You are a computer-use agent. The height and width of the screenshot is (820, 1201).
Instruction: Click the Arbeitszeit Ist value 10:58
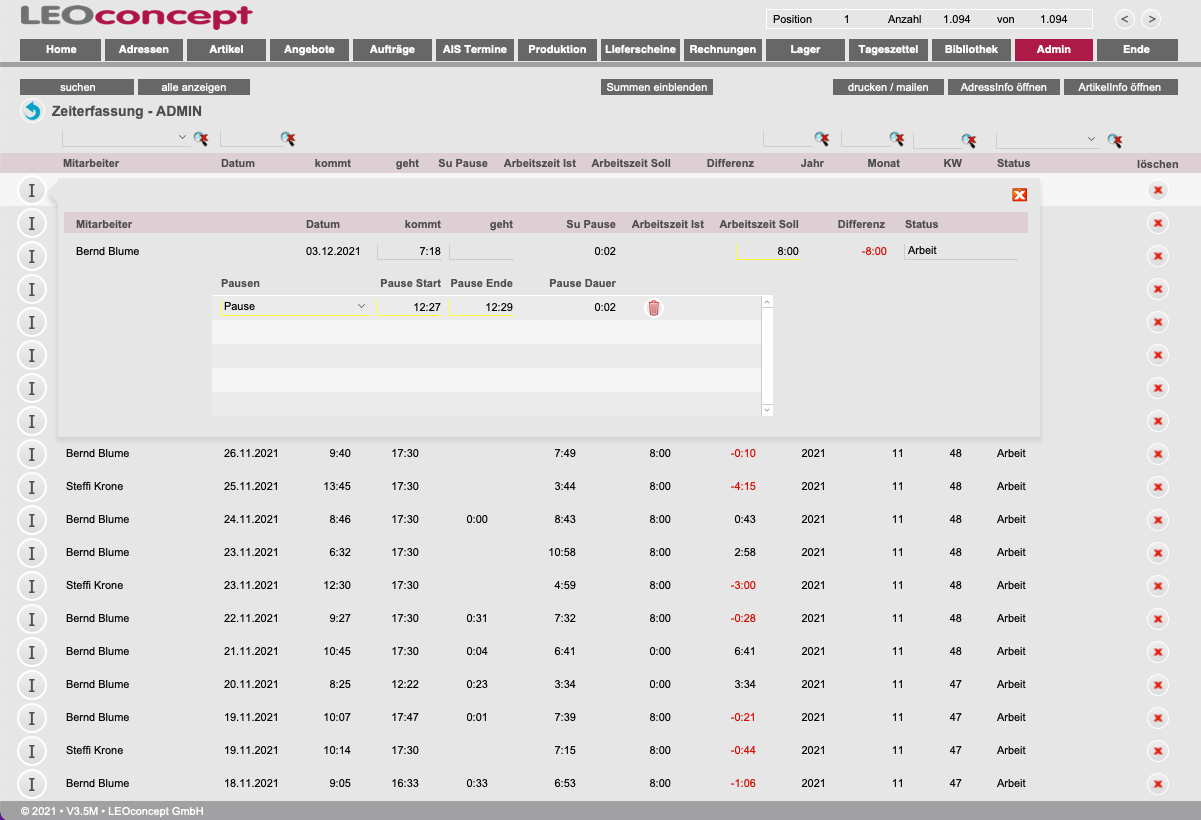(x=561, y=553)
